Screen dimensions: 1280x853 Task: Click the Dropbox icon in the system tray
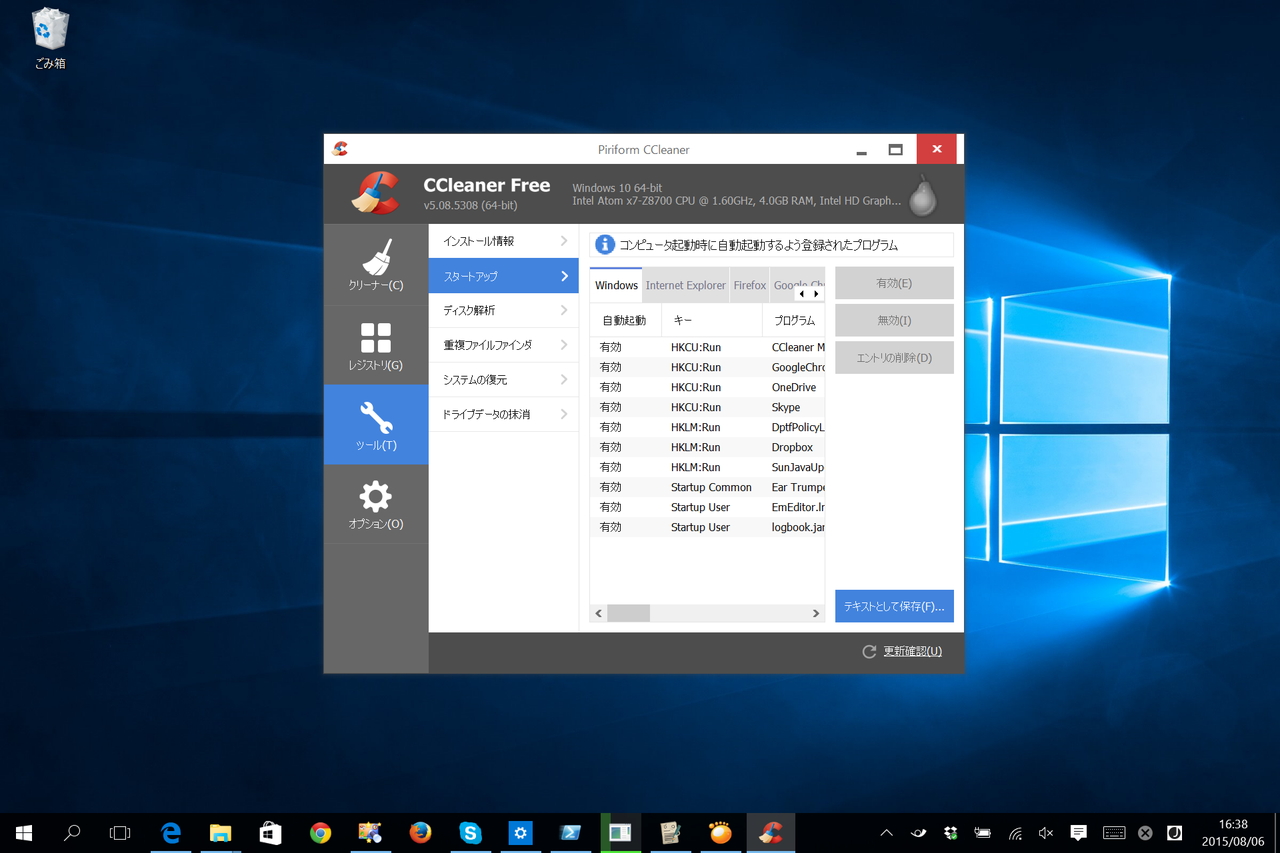coord(950,833)
